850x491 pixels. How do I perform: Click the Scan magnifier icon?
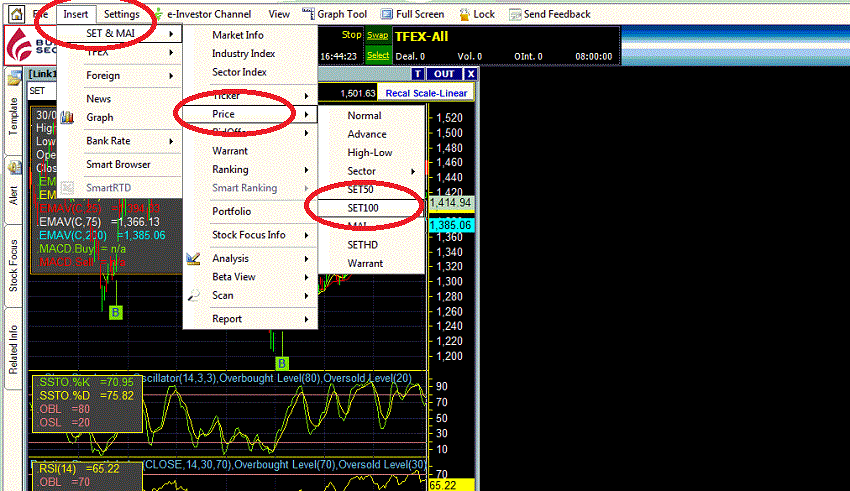[194, 295]
